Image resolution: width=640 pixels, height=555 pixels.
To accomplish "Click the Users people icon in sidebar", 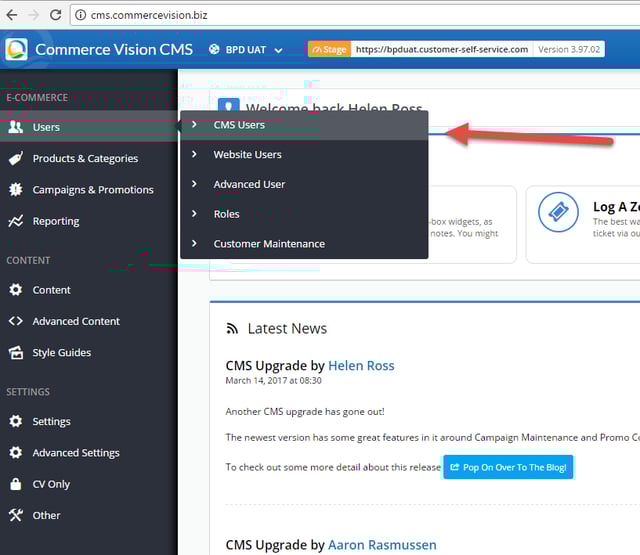I will [16, 127].
